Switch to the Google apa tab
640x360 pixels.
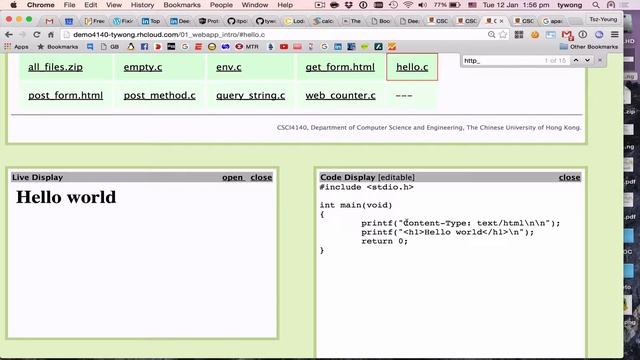tap(552, 21)
